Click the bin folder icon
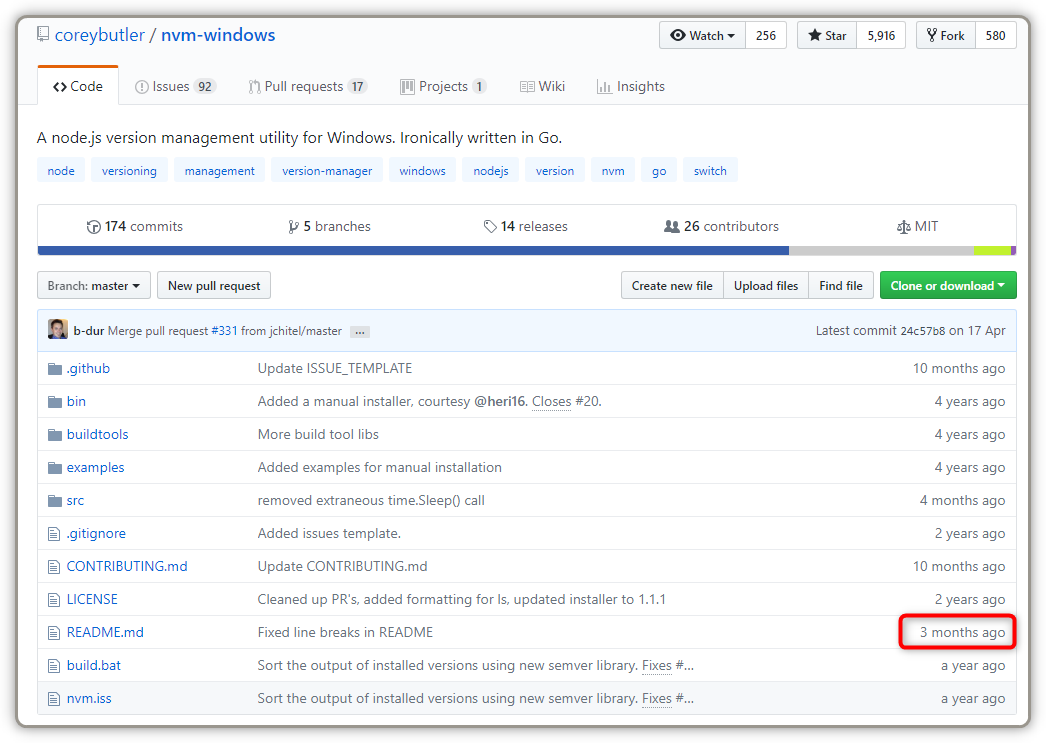This screenshot has height=743, width=1046. [55, 402]
